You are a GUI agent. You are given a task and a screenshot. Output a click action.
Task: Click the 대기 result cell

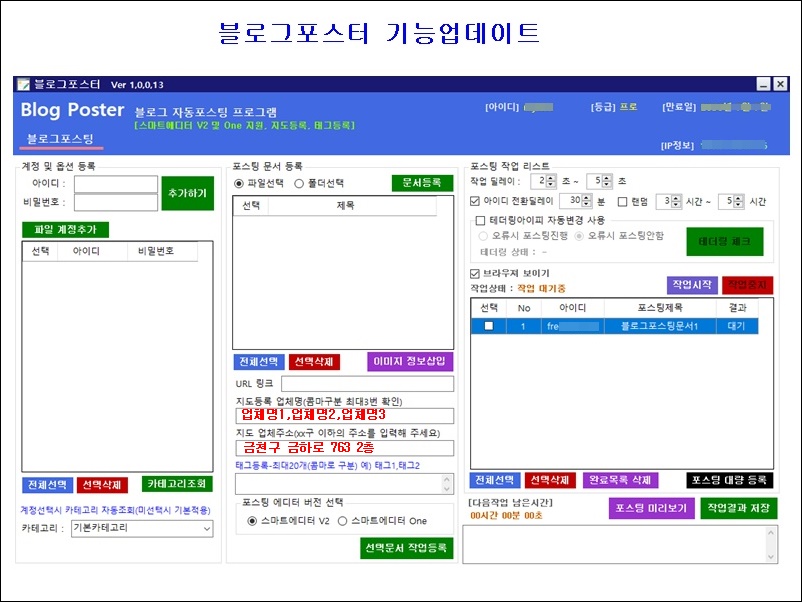[737, 326]
